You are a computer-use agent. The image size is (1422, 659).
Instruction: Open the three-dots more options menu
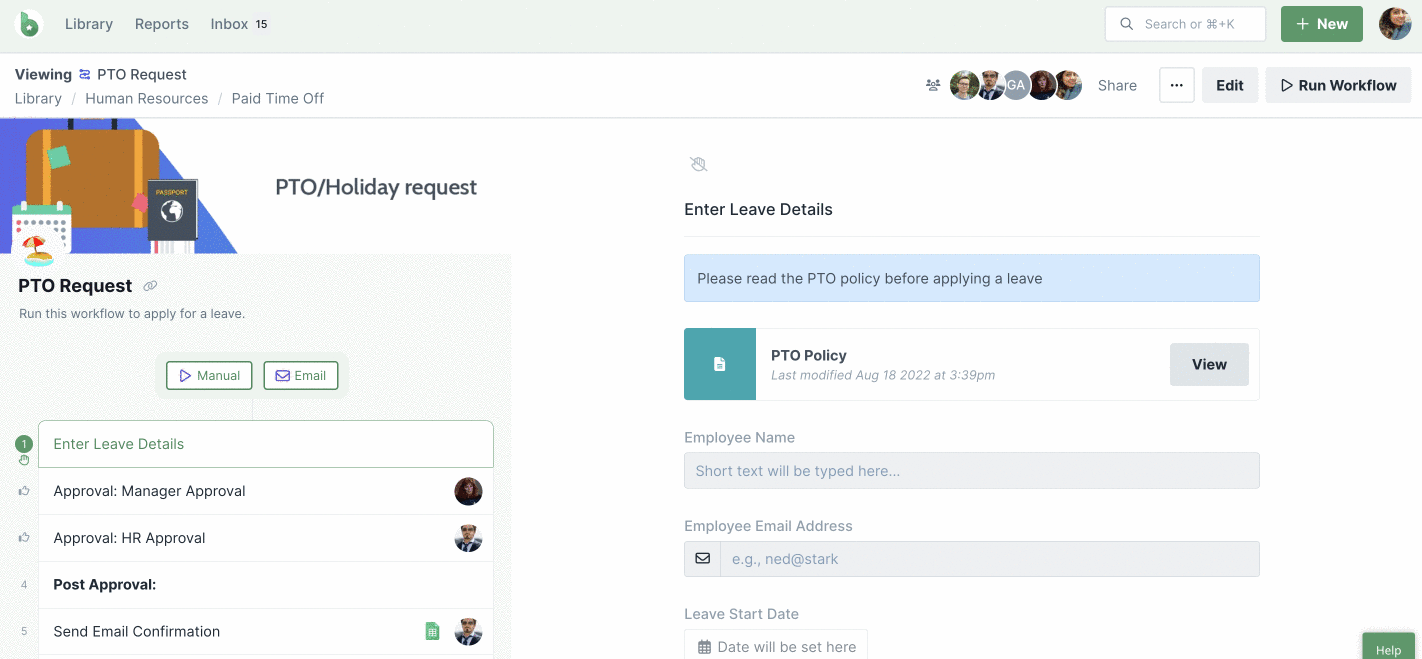[x=1177, y=85]
